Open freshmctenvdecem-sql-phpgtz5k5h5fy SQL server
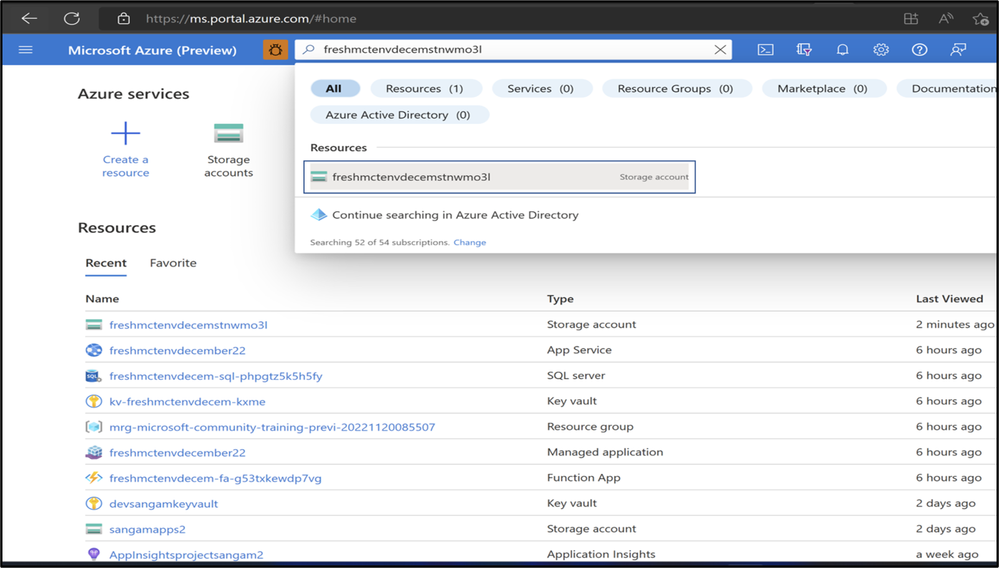This screenshot has height=568, width=999. click(x=216, y=376)
